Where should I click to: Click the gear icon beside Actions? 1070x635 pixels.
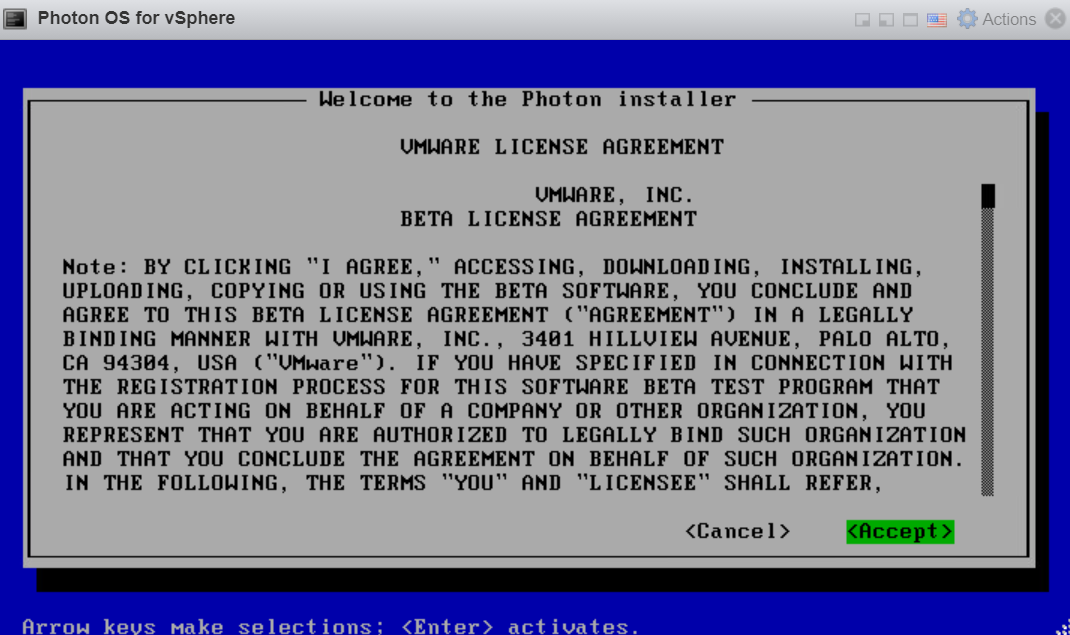pos(967,19)
